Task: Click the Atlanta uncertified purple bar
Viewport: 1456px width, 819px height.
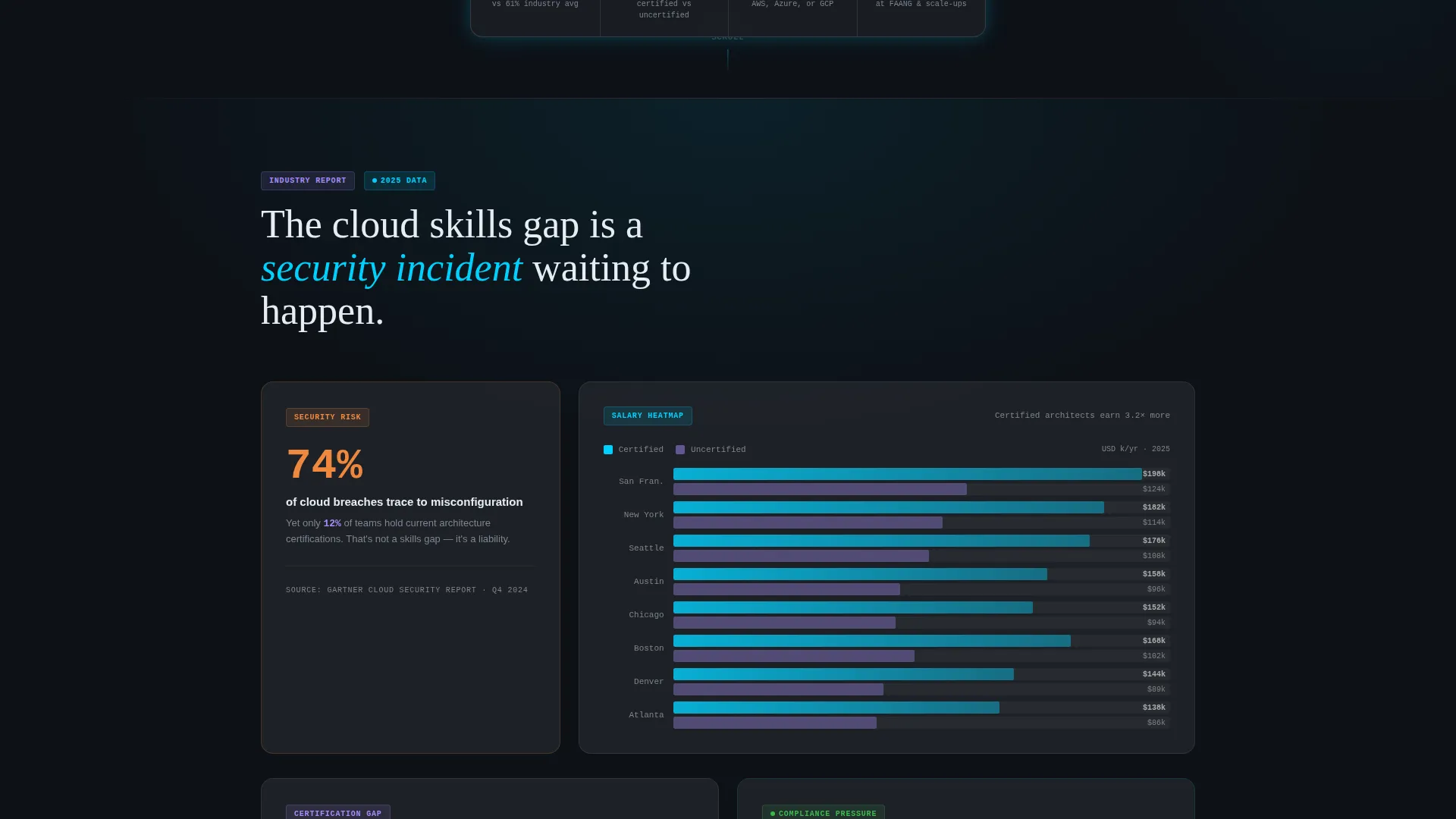Action: pyautogui.click(x=775, y=723)
